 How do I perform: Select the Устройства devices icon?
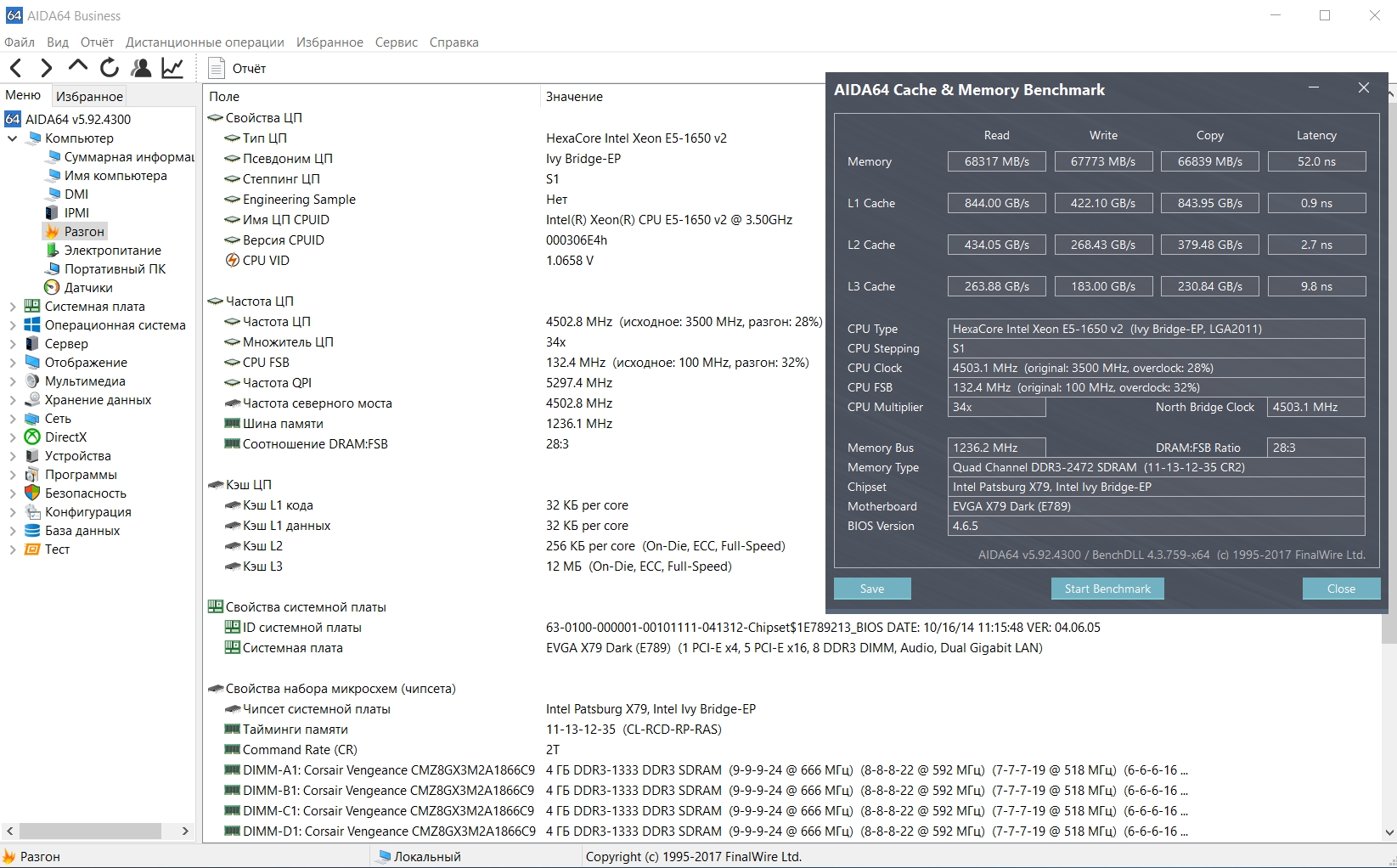coord(32,455)
